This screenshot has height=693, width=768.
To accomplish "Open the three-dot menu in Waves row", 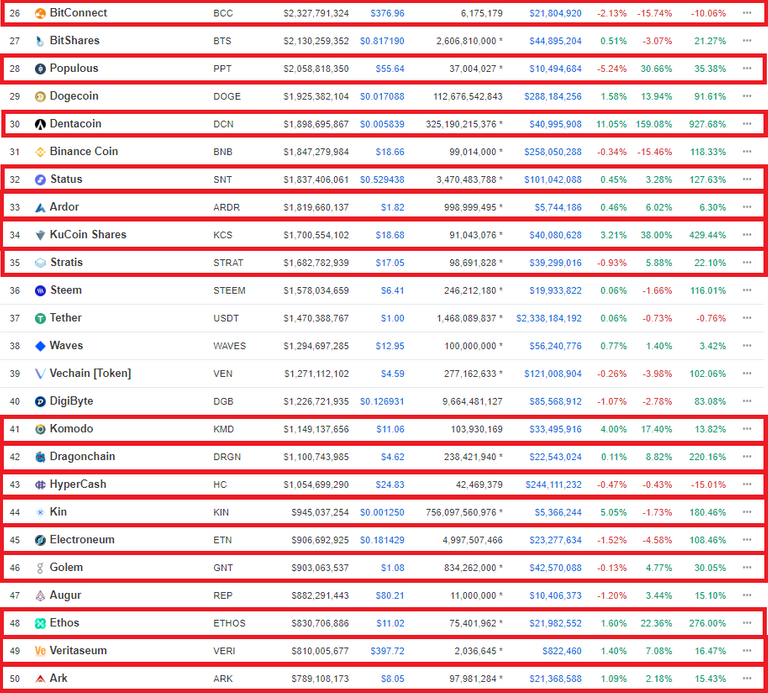I will 747,345.
